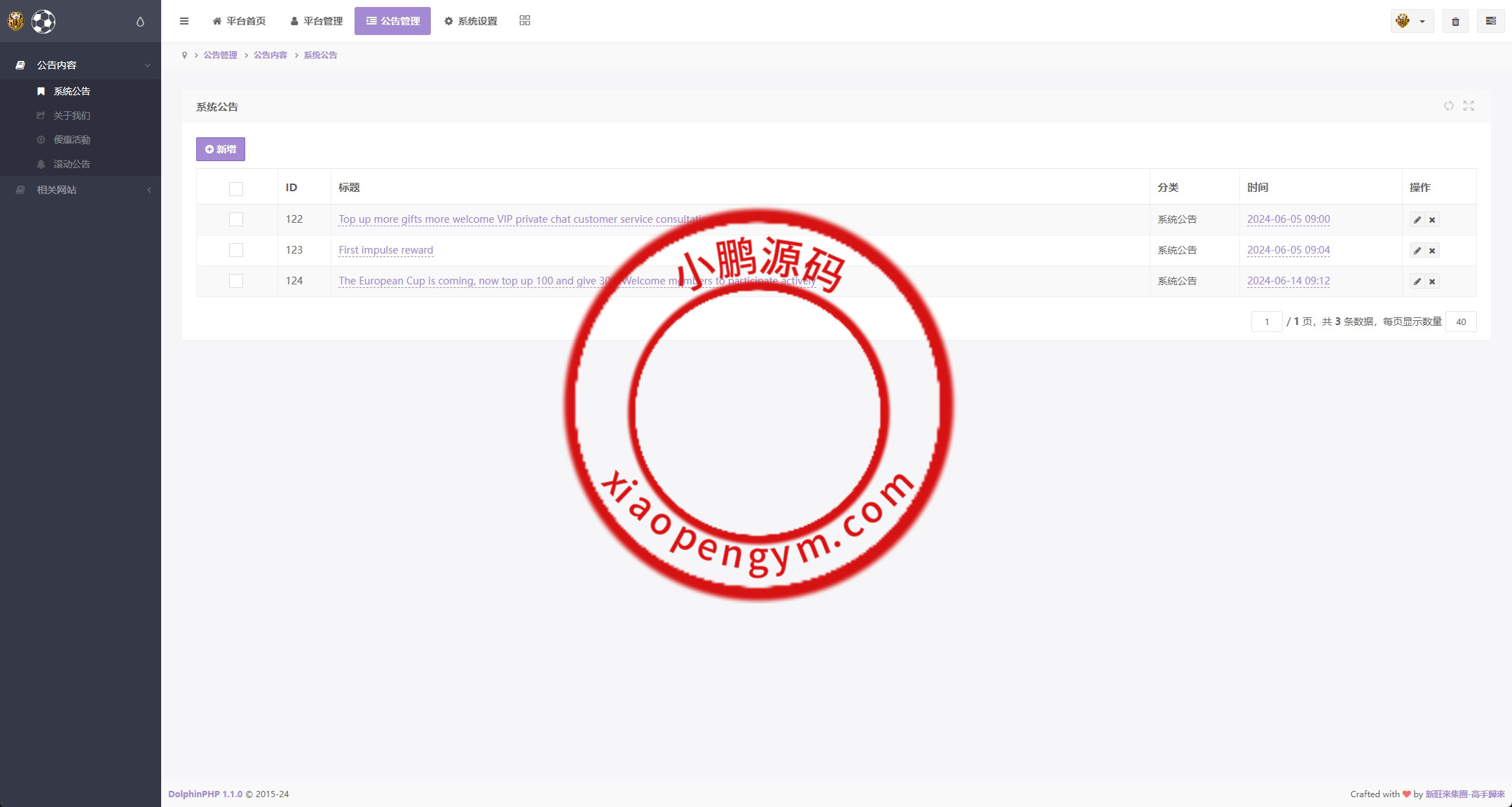Open cache/server list icon at top right
Screen dimensions: 1512x807
(x=1492, y=21)
